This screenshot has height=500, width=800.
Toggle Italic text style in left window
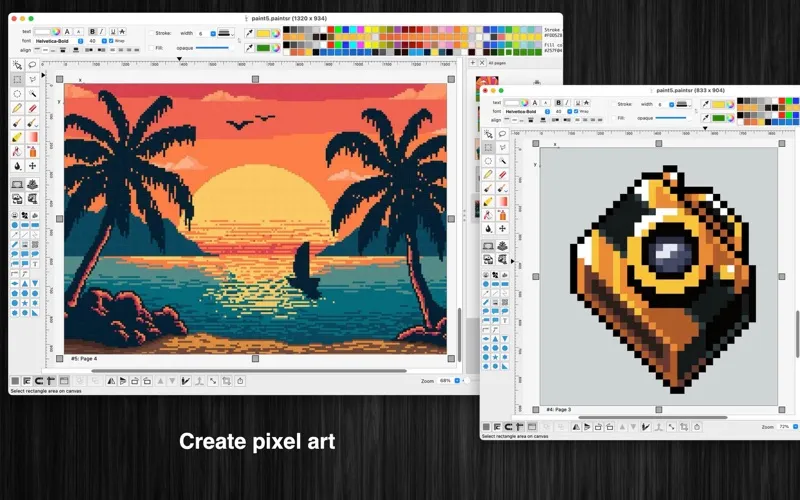[102, 32]
